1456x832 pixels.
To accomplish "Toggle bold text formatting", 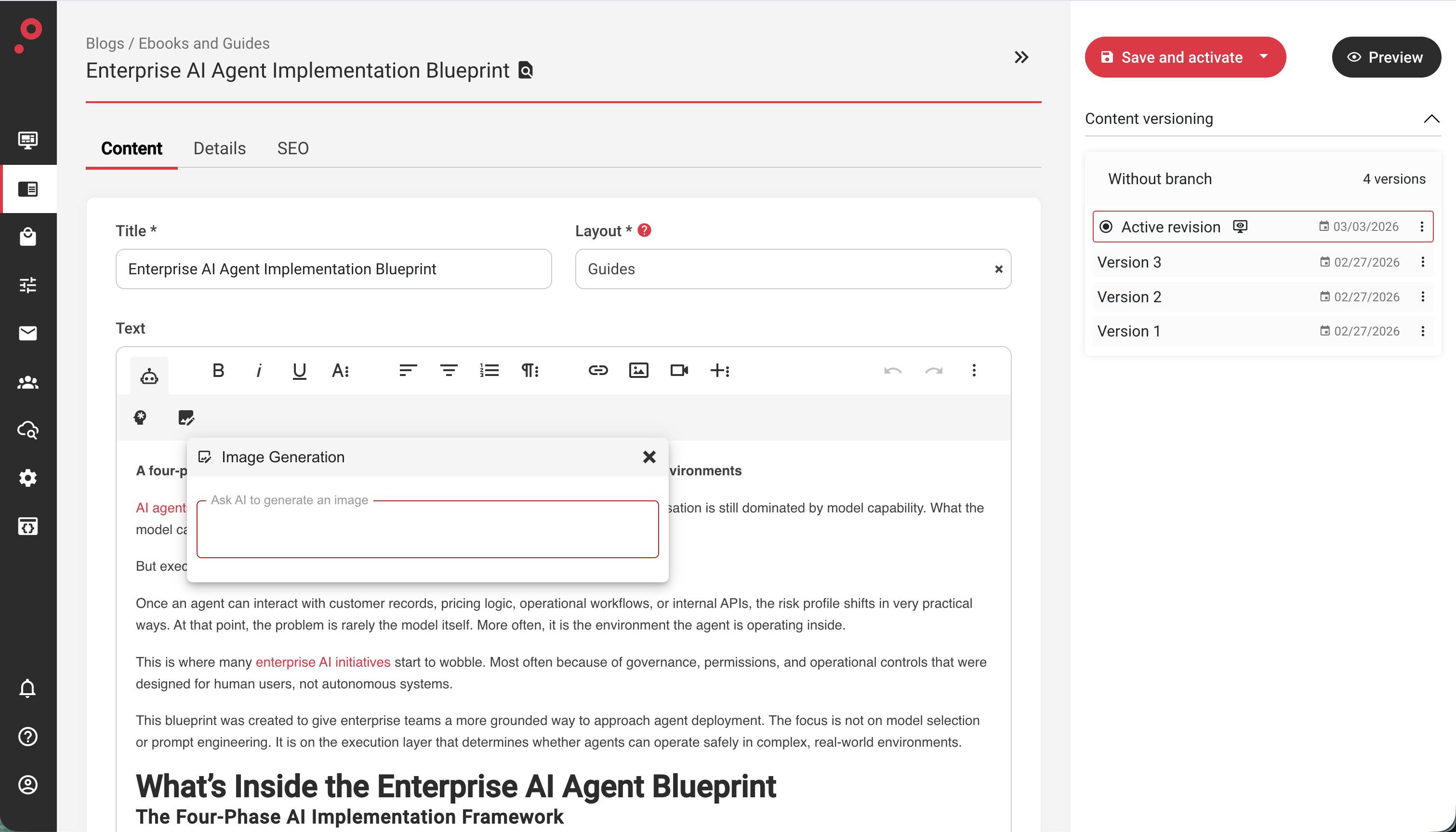I will [218, 370].
